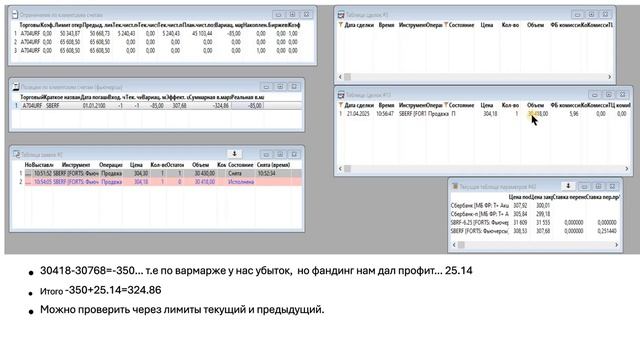Close the Текущая таблица параметров window
The width and height of the screenshot is (640, 360).
point(612,186)
